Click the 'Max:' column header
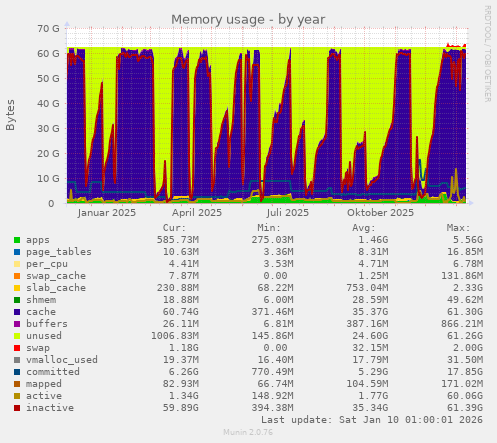Image resolution: width=497 pixels, height=443 pixels. click(x=458, y=228)
